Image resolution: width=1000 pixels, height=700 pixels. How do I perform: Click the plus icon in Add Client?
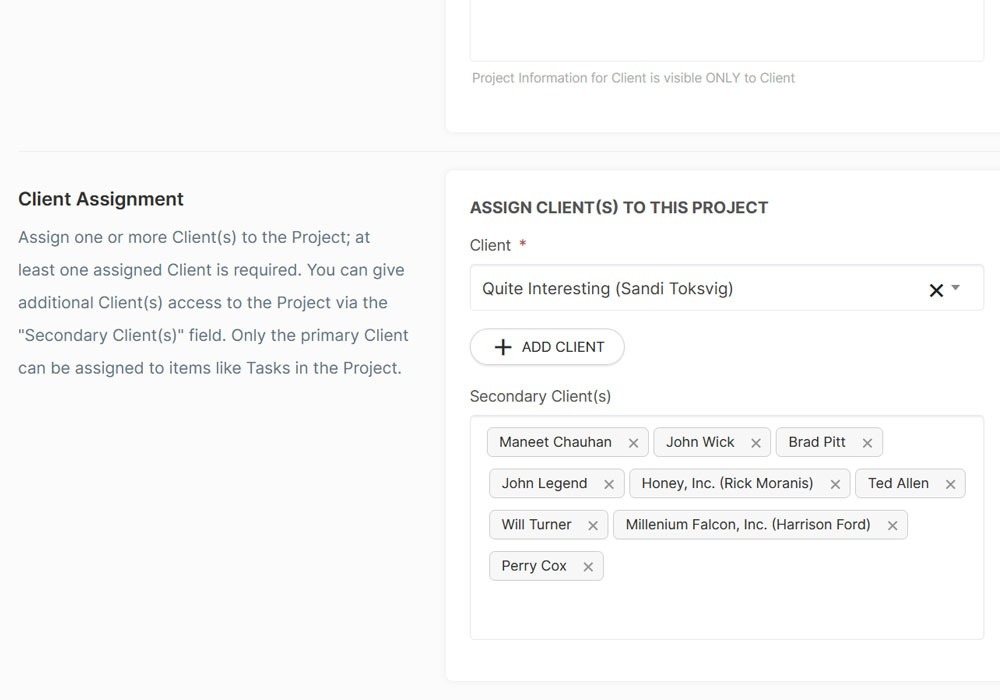(503, 347)
